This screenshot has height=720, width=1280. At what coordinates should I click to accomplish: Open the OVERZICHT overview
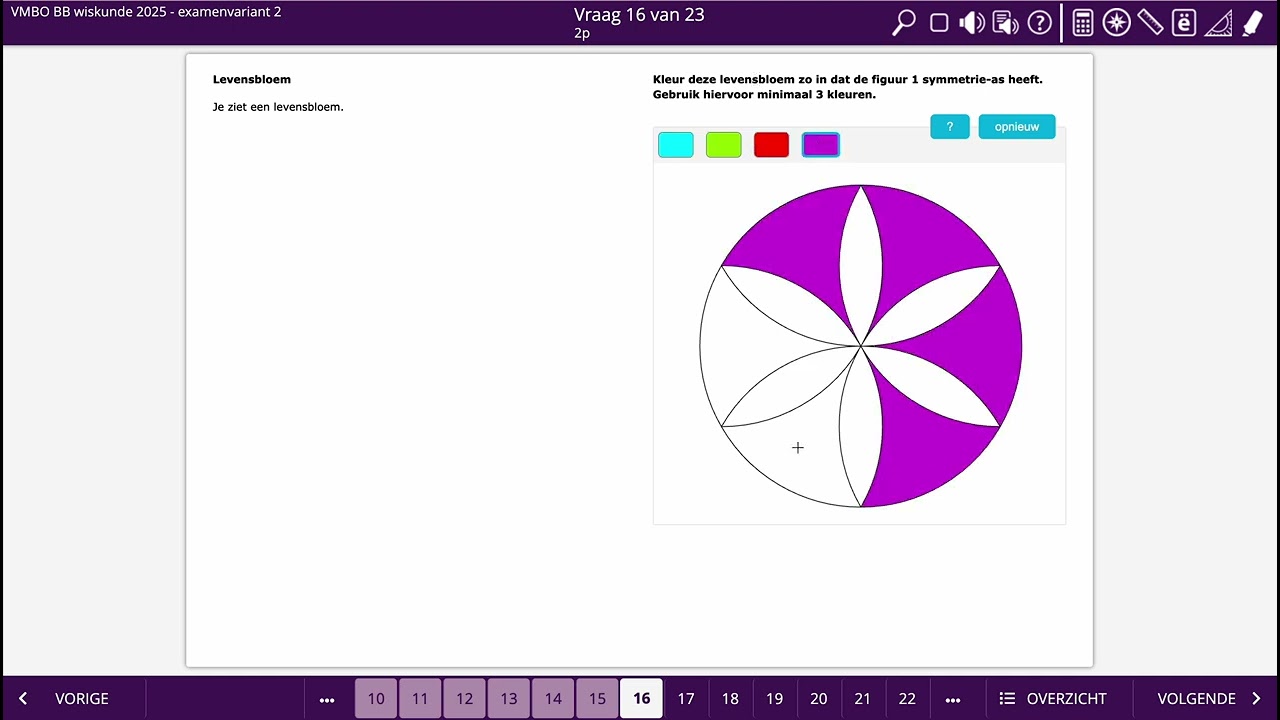1066,699
